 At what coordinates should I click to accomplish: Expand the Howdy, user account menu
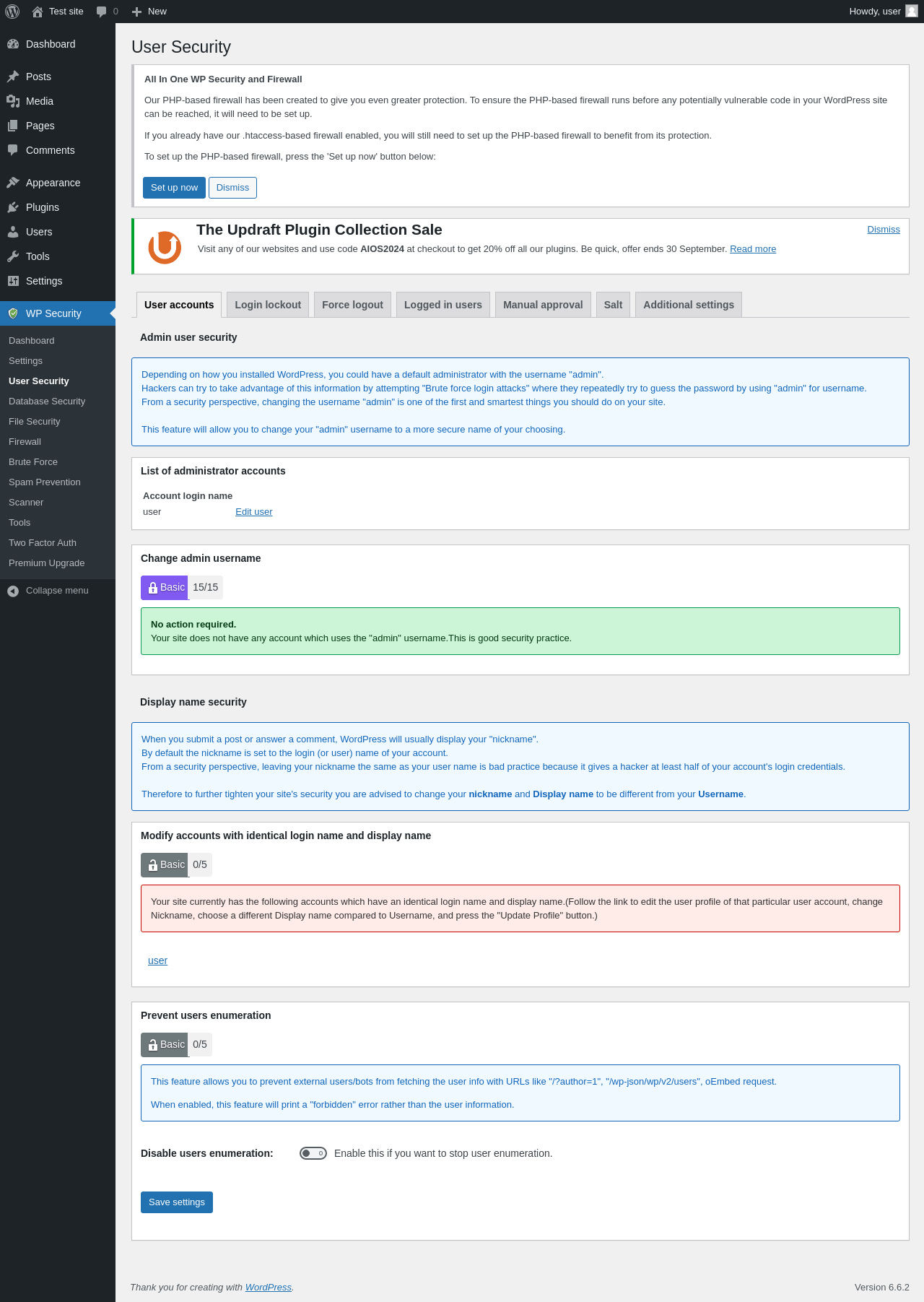pyautogui.click(x=875, y=12)
